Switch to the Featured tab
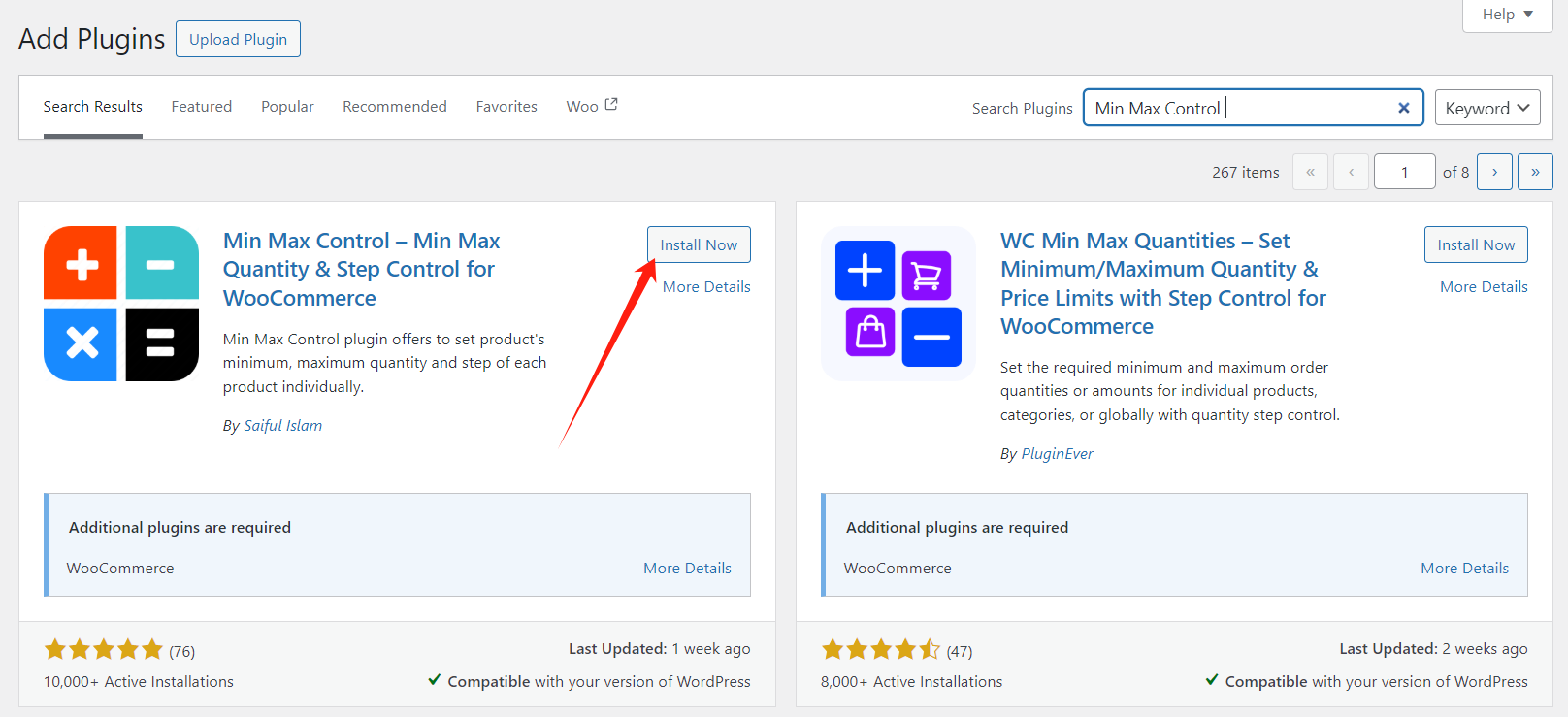The height and width of the screenshot is (717, 1568). (x=202, y=106)
